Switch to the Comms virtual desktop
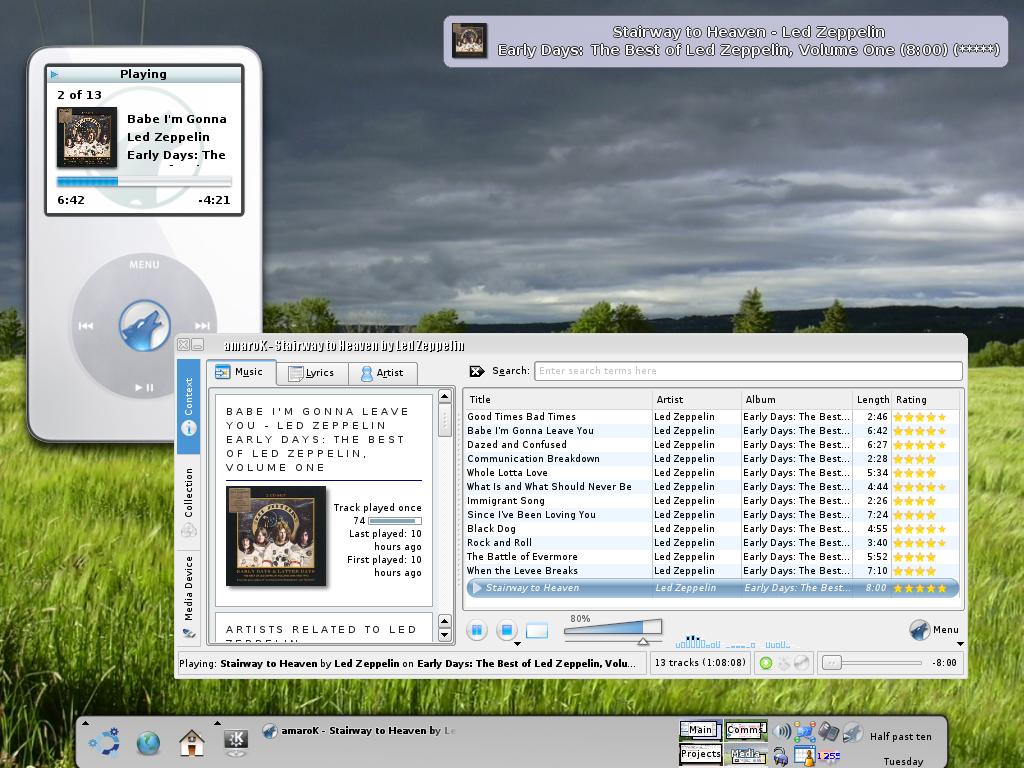 (x=745, y=730)
